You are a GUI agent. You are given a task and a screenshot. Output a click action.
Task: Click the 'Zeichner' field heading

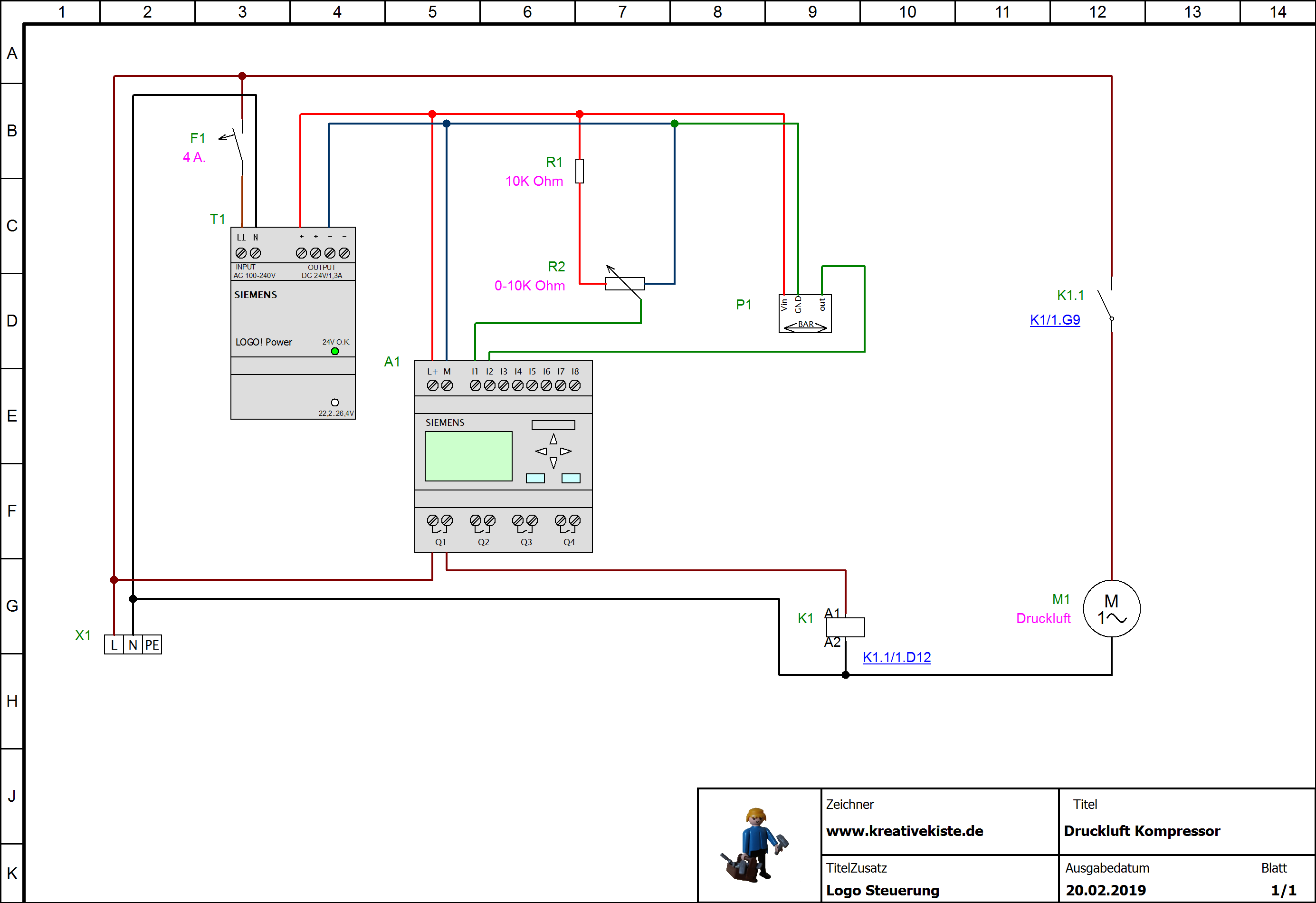pyautogui.click(x=849, y=805)
